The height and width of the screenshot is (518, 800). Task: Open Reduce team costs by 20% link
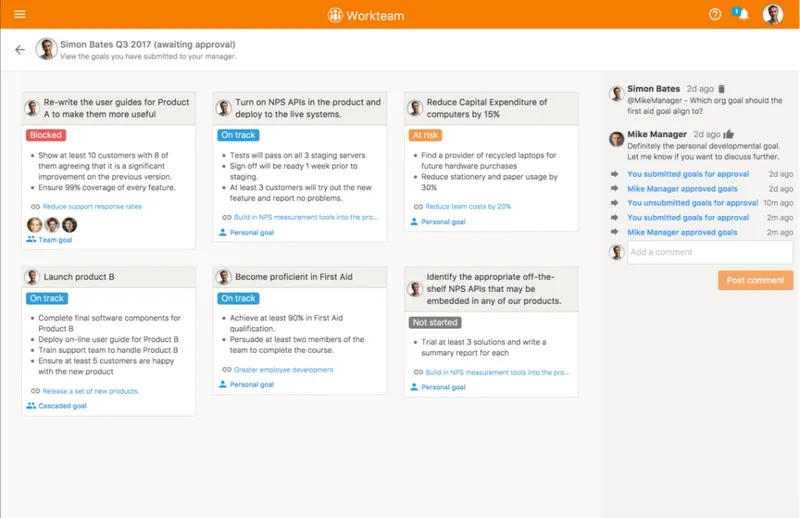[x=468, y=207]
